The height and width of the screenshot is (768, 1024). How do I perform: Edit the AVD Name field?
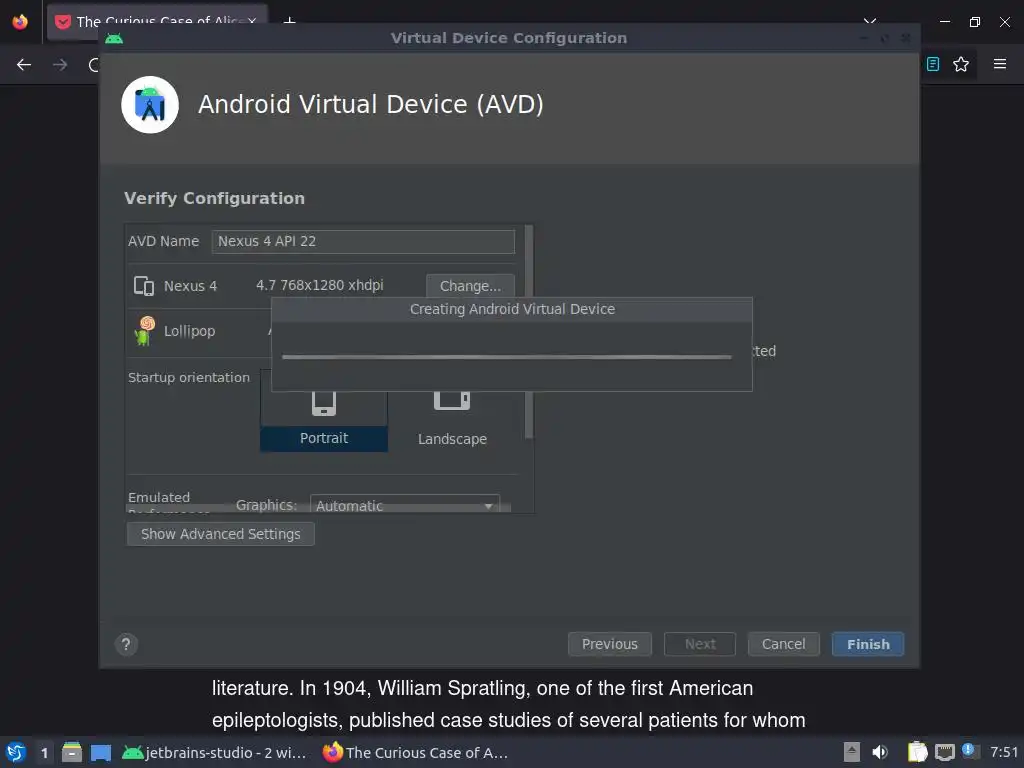click(x=363, y=241)
